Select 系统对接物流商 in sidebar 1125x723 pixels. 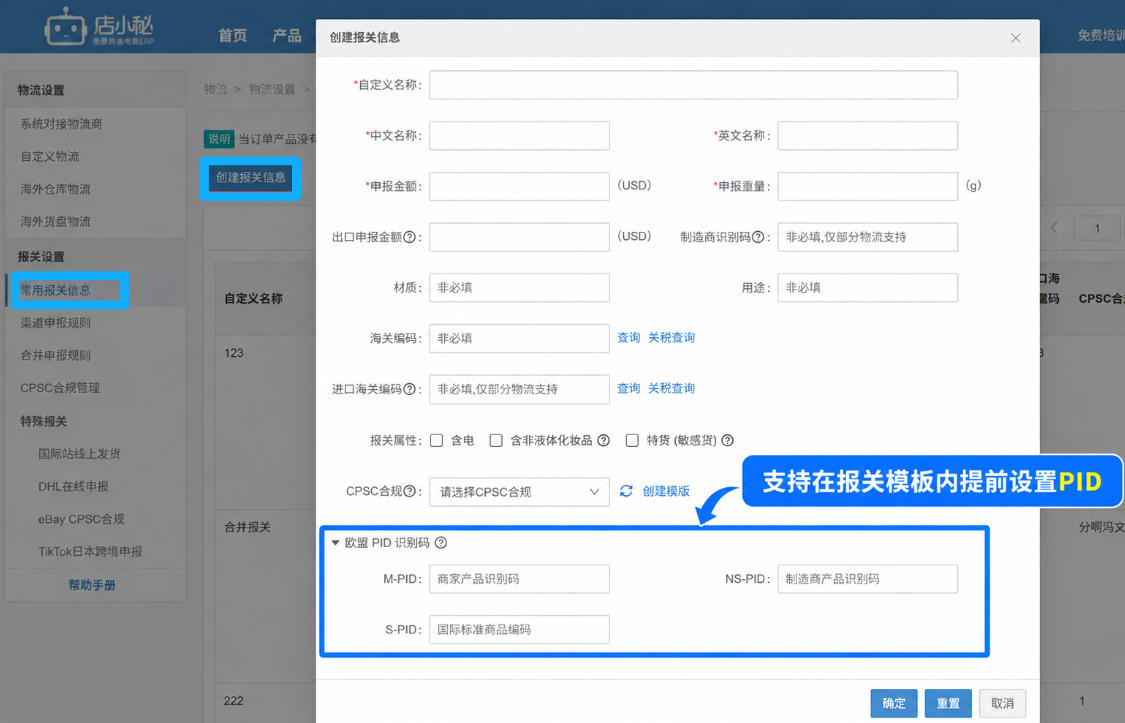pyautogui.click(x=61, y=124)
